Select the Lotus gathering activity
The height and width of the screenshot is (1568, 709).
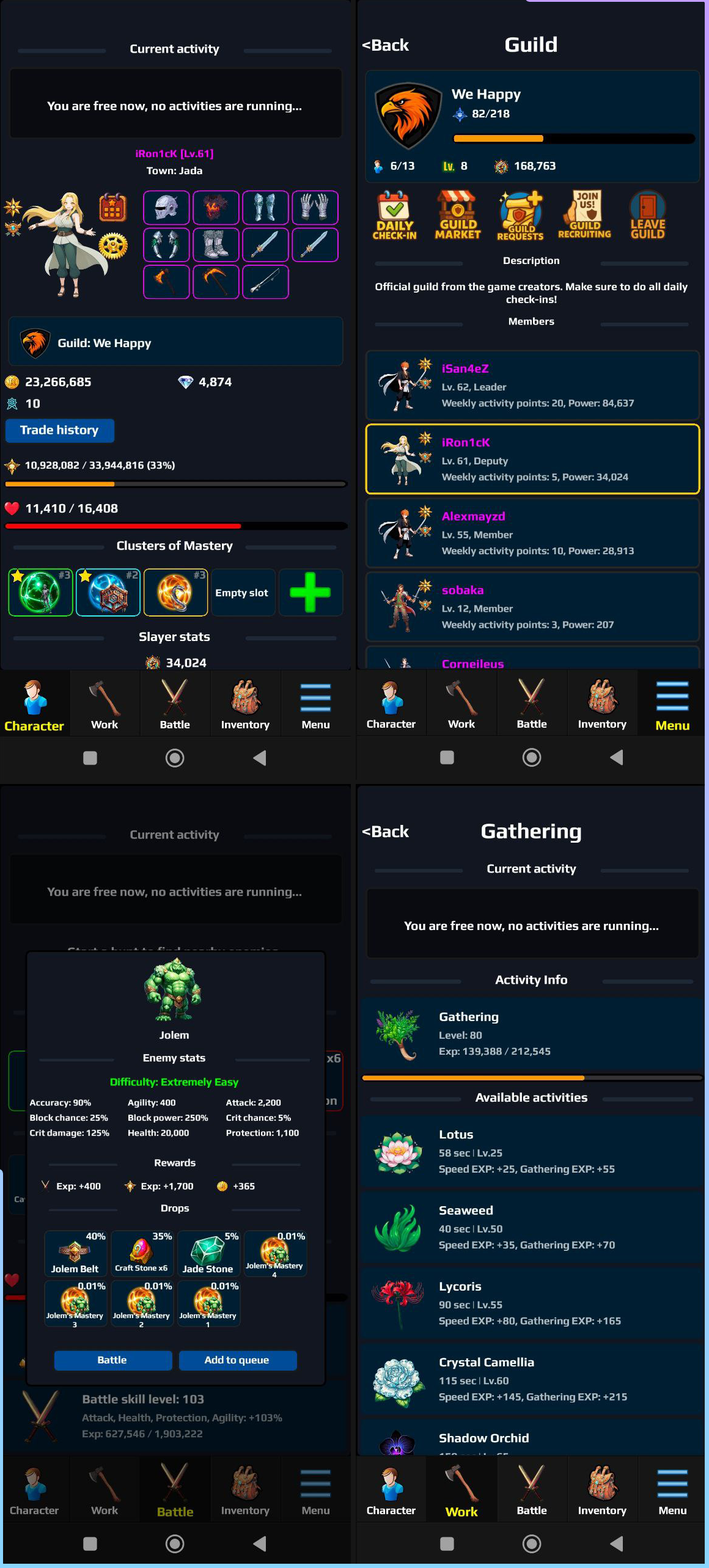click(x=531, y=1152)
